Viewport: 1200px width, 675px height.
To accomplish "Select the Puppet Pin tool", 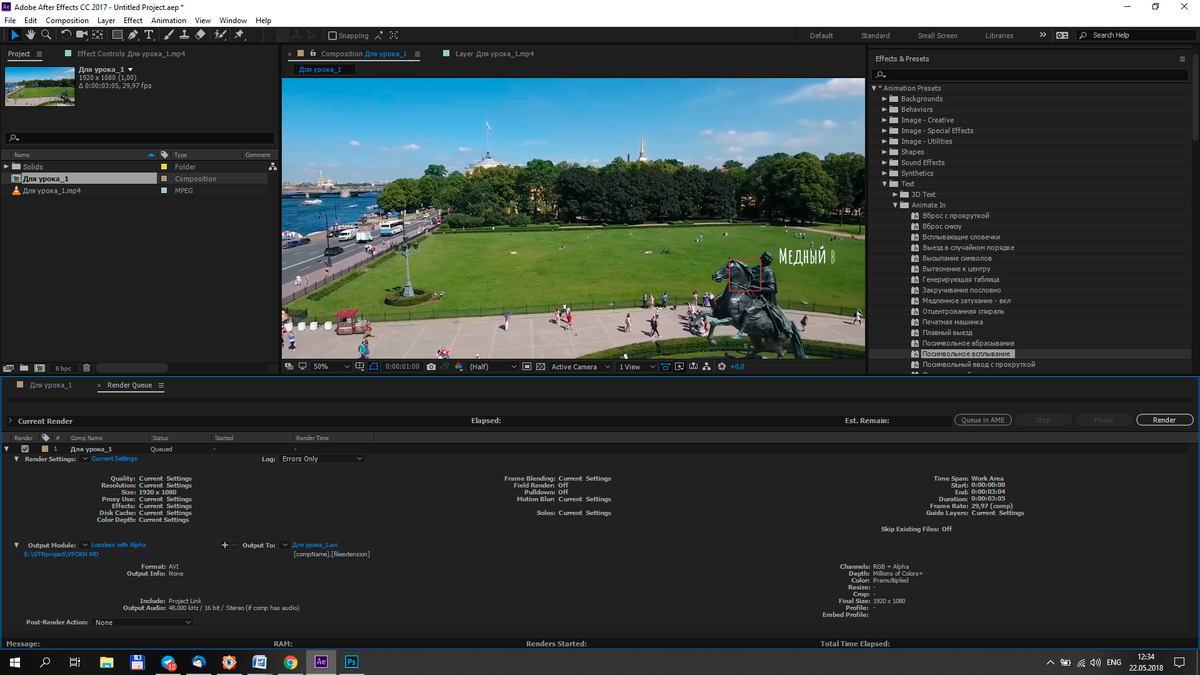I will pos(239,35).
